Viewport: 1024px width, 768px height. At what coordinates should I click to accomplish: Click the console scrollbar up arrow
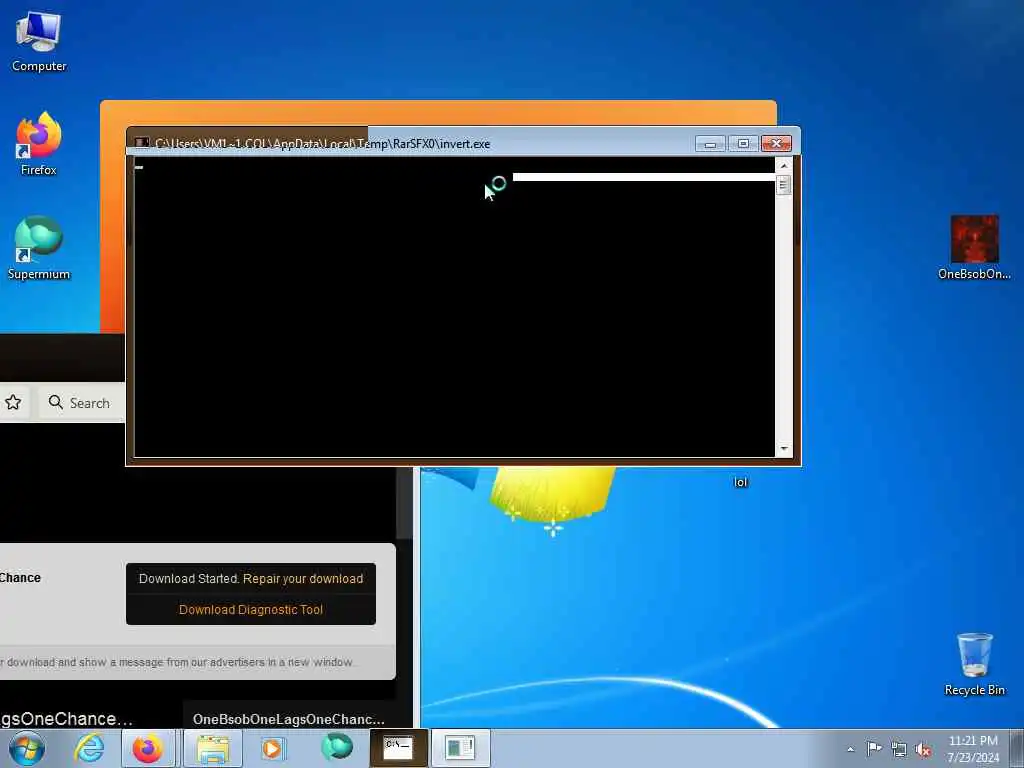[784, 166]
